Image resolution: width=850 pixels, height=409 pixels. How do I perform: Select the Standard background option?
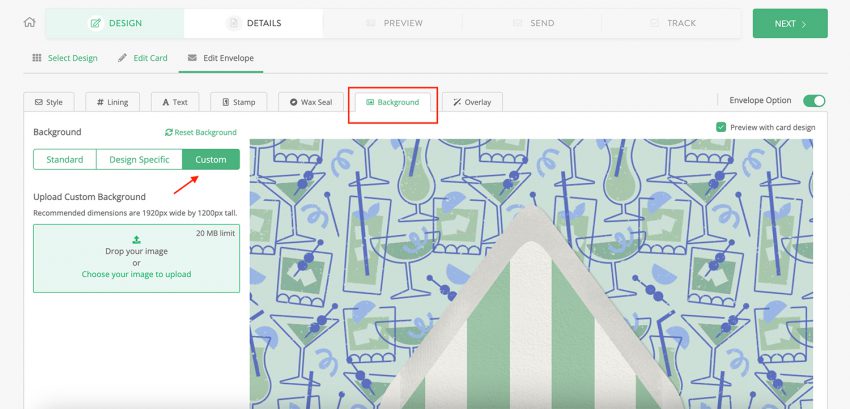tap(64, 160)
